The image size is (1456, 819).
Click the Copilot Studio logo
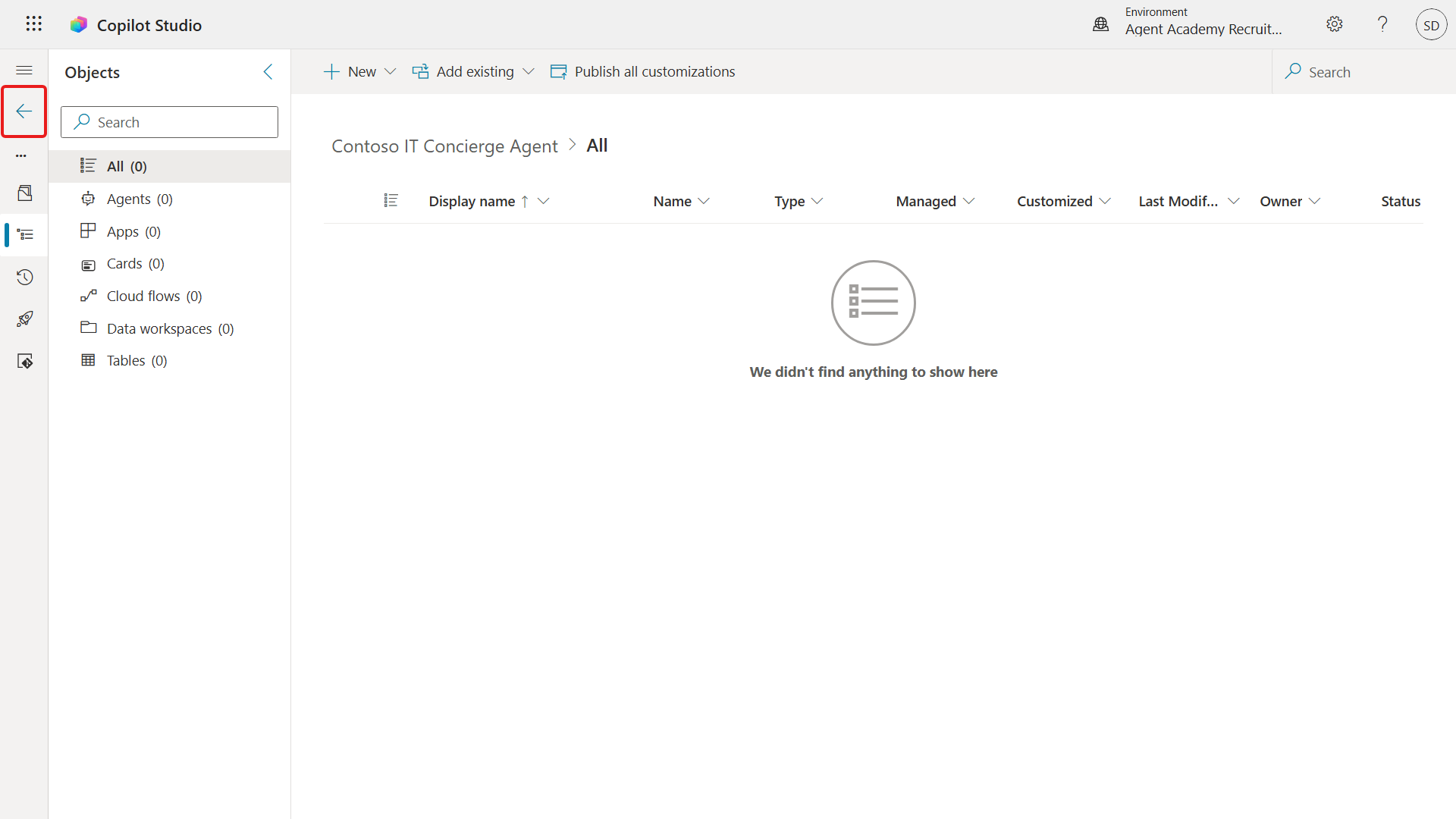pos(79,25)
